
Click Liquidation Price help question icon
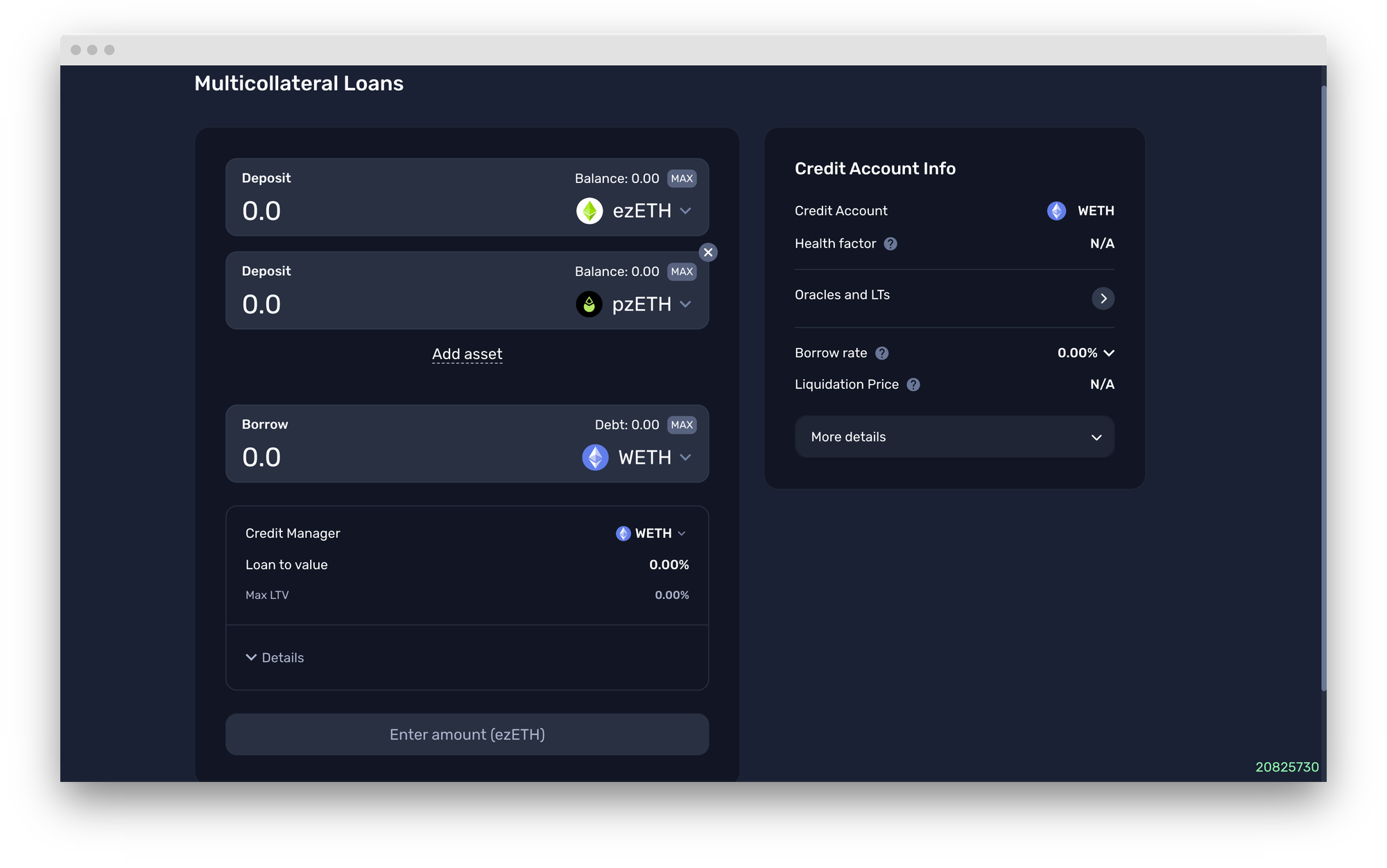(x=913, y=385)
